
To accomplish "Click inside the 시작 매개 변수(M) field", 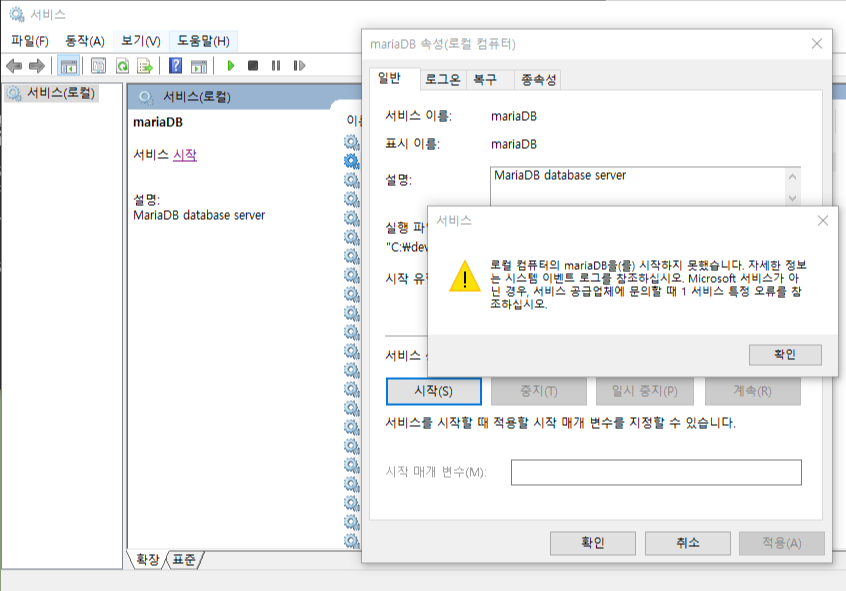I will (655, 472).
